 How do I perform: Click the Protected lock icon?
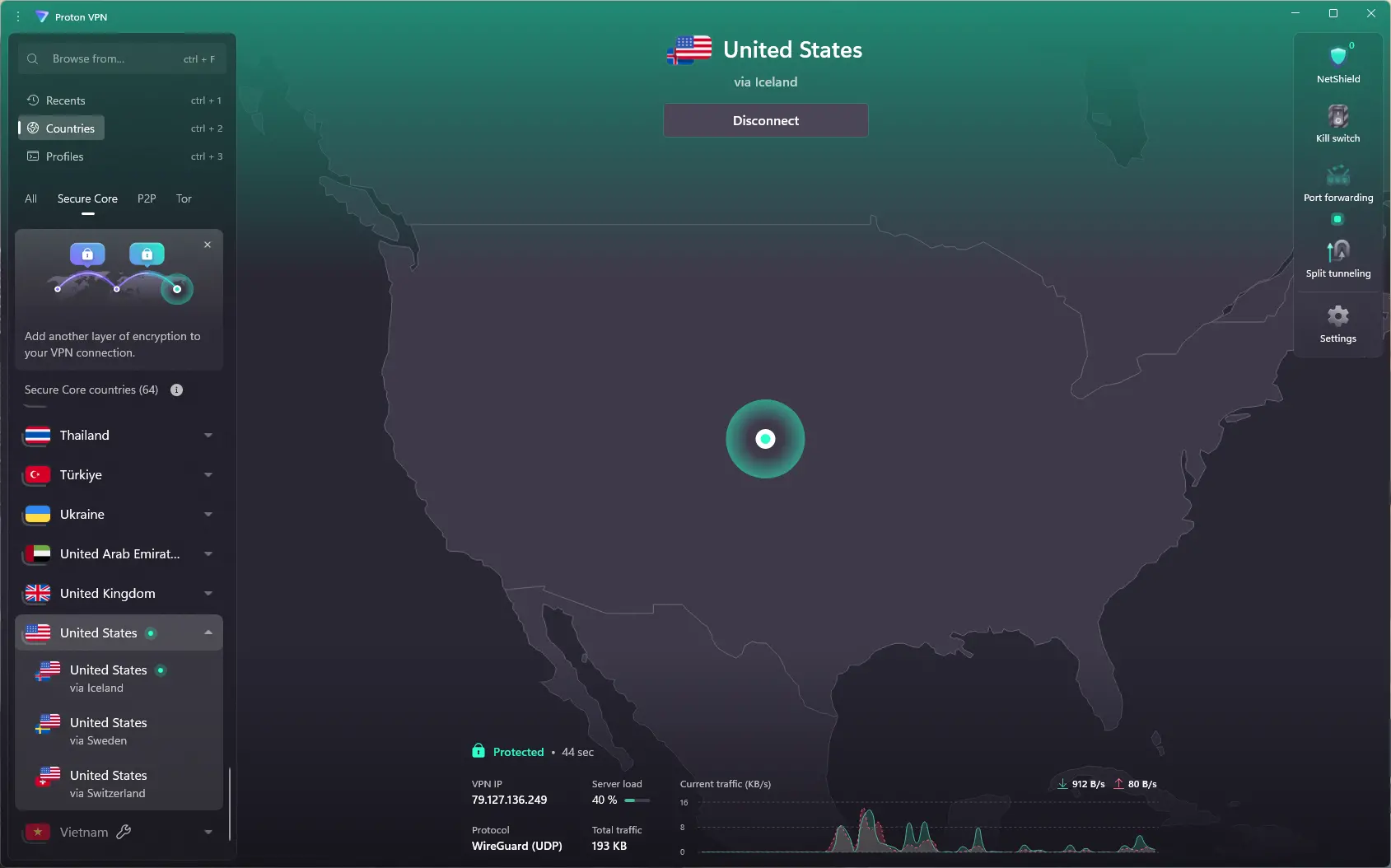coord(478,751)
